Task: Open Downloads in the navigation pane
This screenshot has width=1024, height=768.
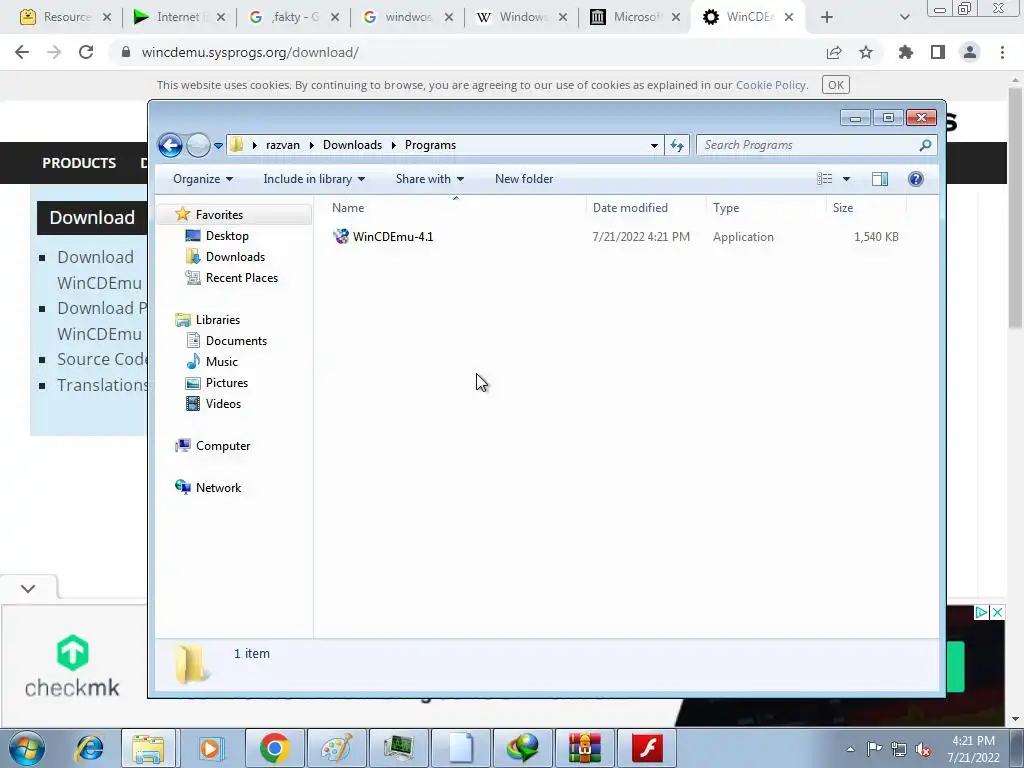Action: tap(235, 257)
